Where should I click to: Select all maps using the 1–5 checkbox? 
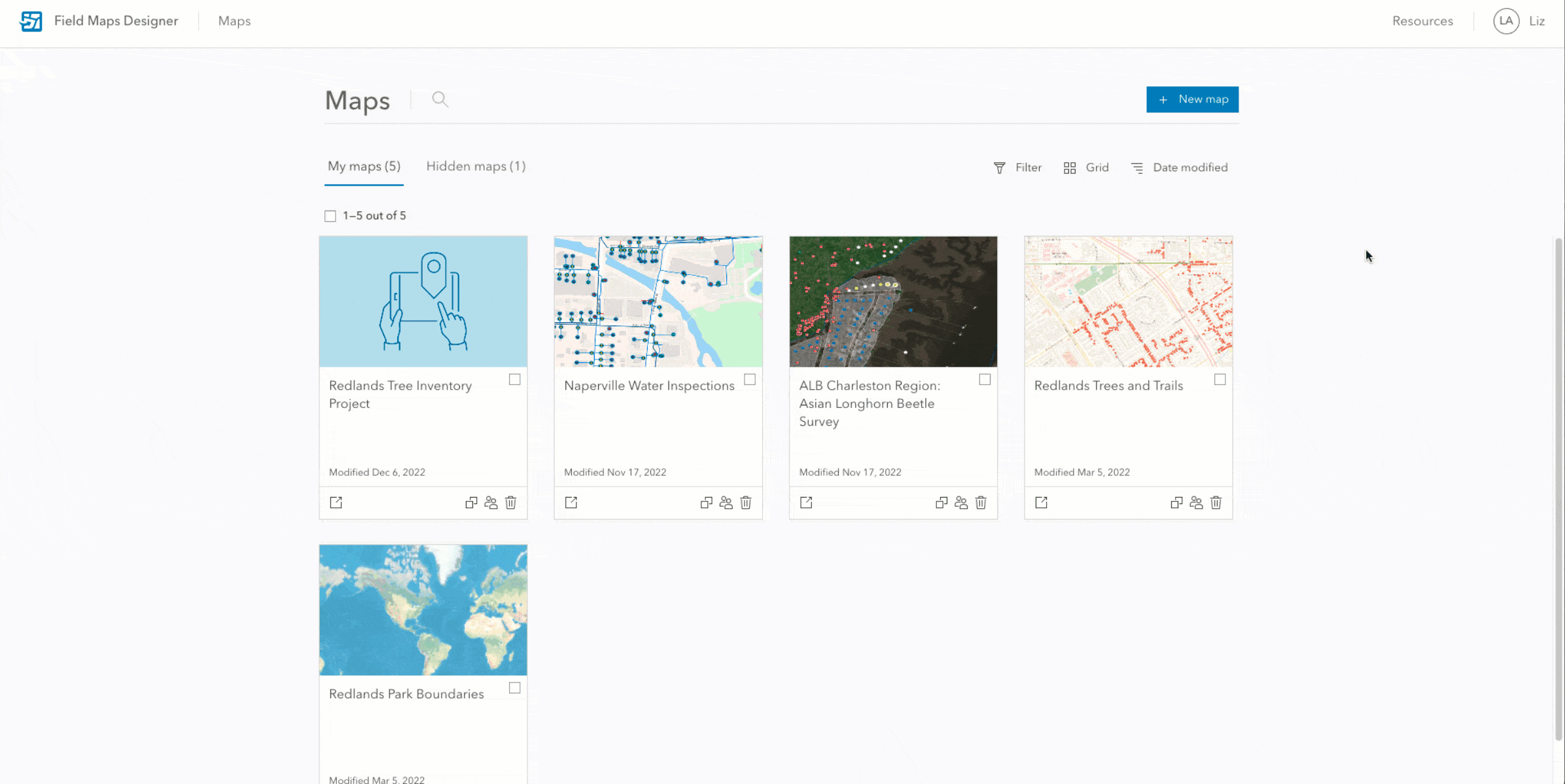pyautogui.click(x=330, y=215)
